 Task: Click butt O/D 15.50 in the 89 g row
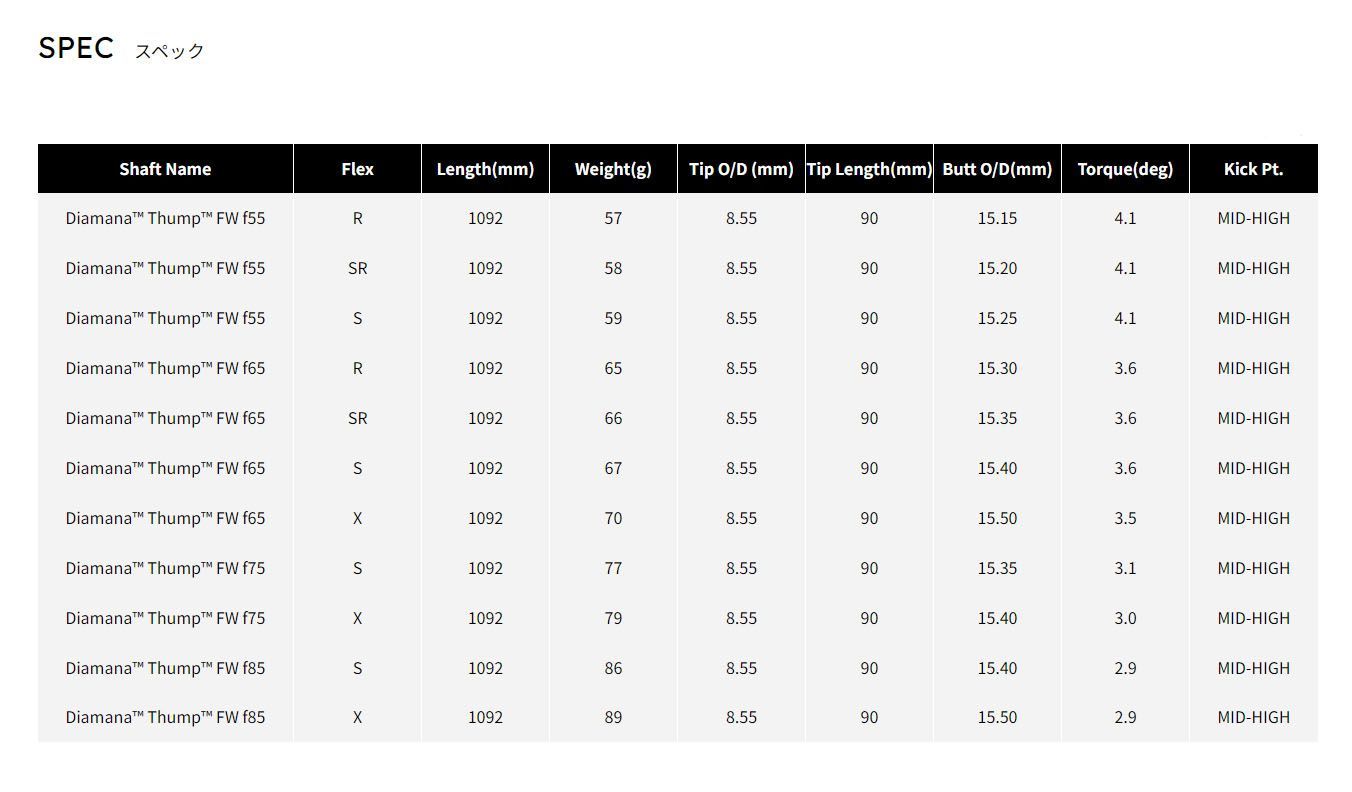997,717
